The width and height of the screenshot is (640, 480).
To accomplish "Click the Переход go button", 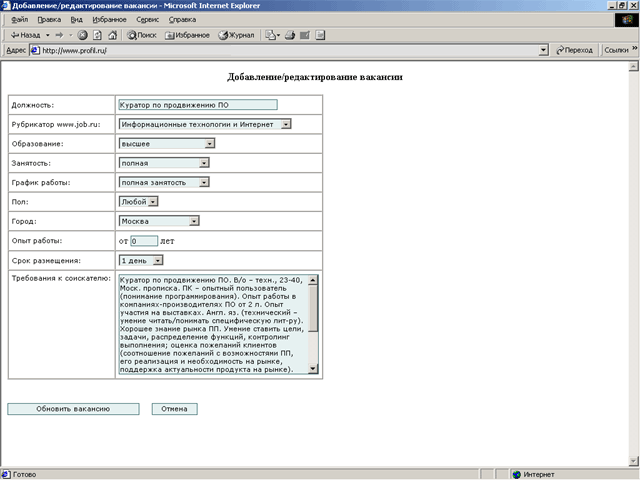I will (x=574, y=50).
